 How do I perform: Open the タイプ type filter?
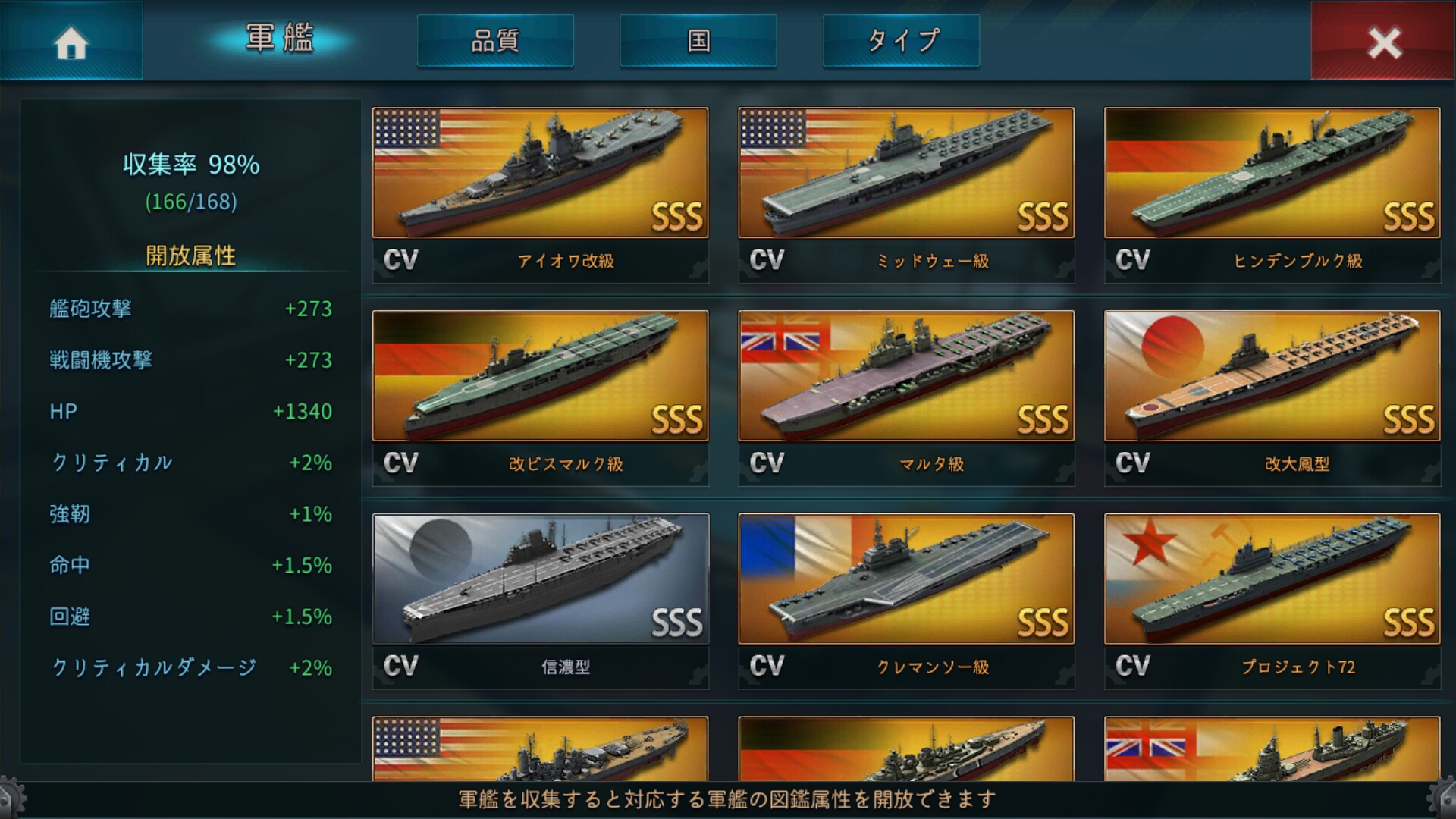902,40
